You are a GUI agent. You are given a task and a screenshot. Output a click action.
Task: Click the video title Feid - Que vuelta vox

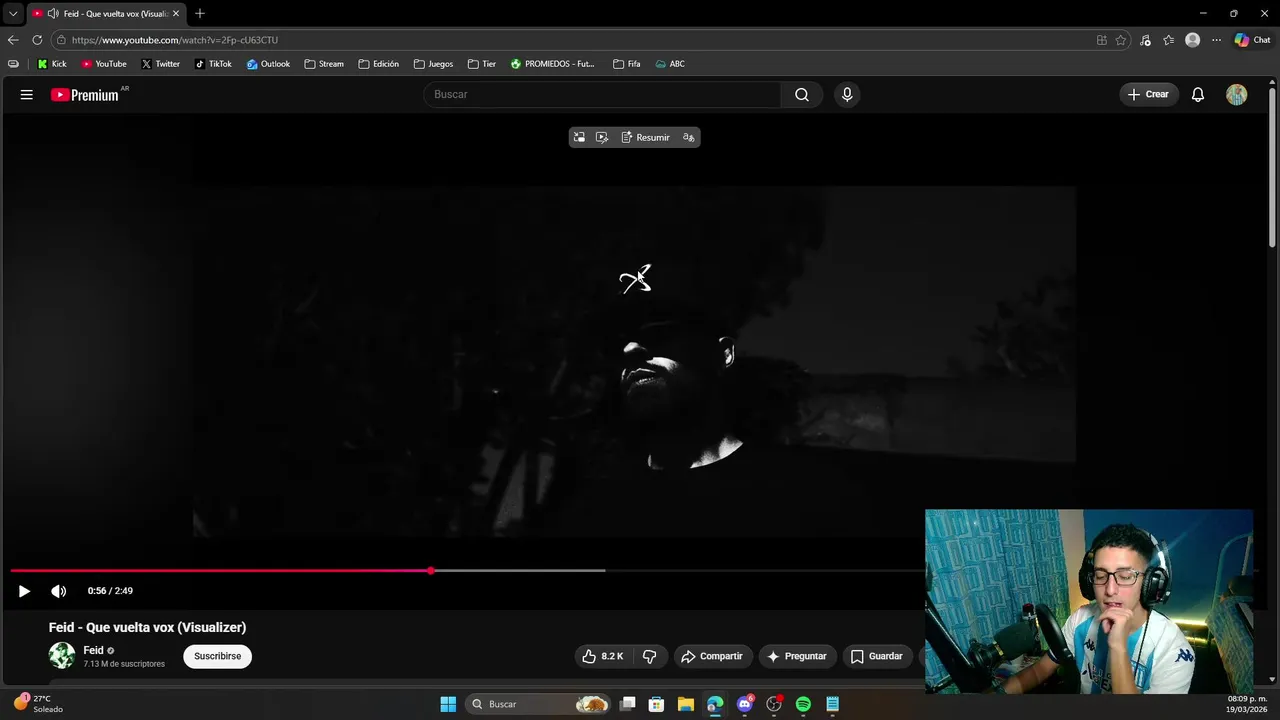[x=147, y=627]
